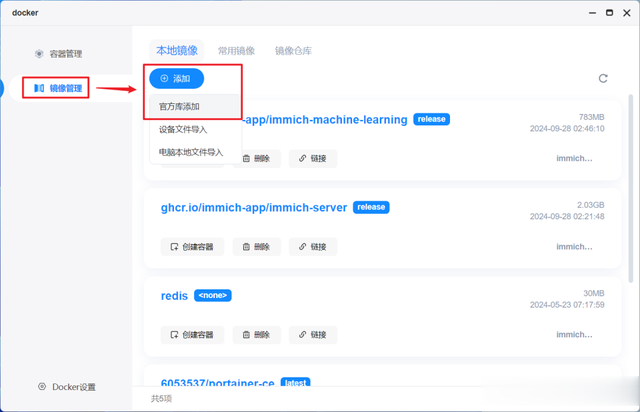This screenshot has height=412, width=640.
Task: Click the 783MB size text
Action: click(x=591, y=117)
